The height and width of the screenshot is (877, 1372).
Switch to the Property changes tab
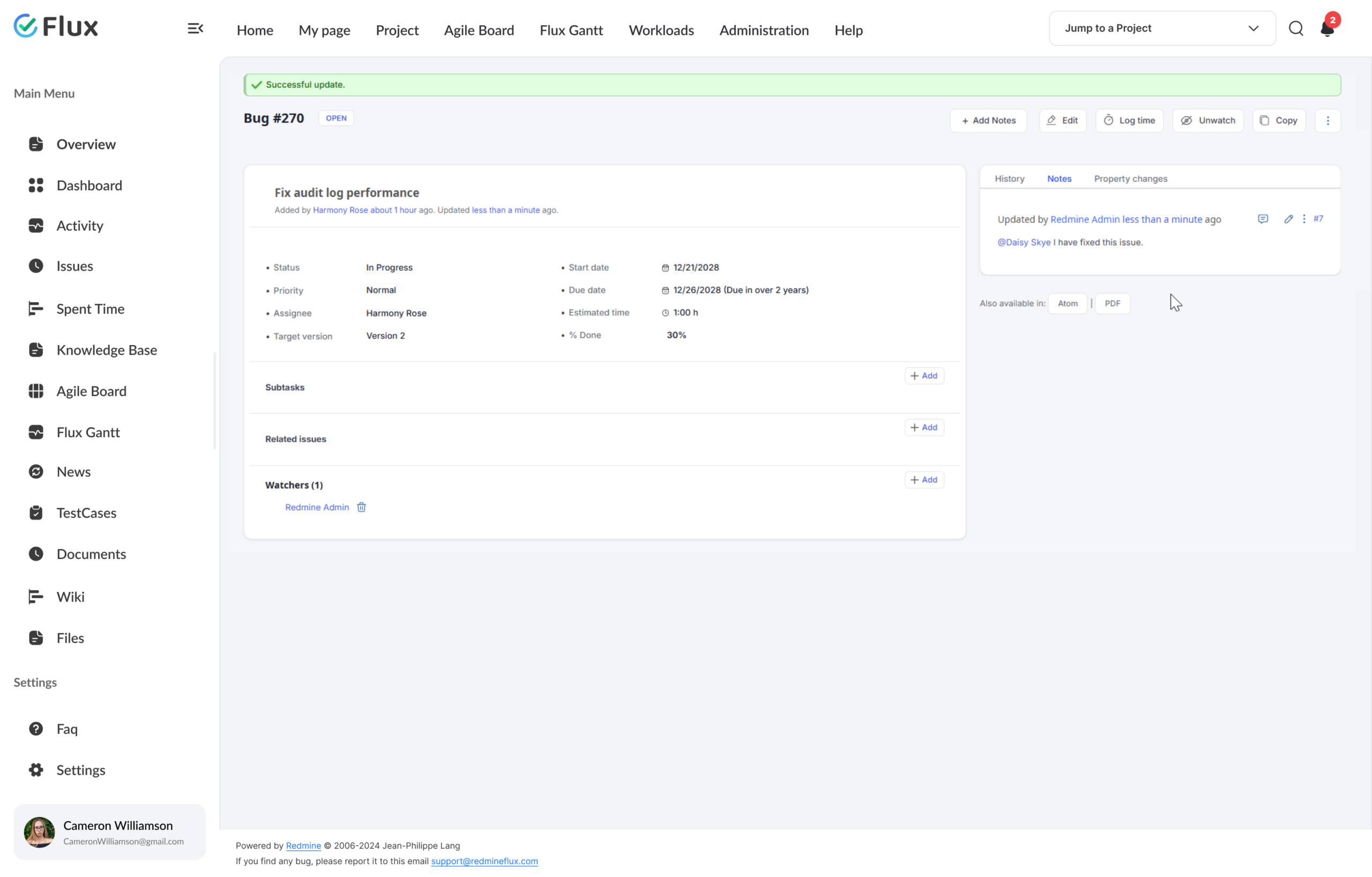(x=1130, y=179)
